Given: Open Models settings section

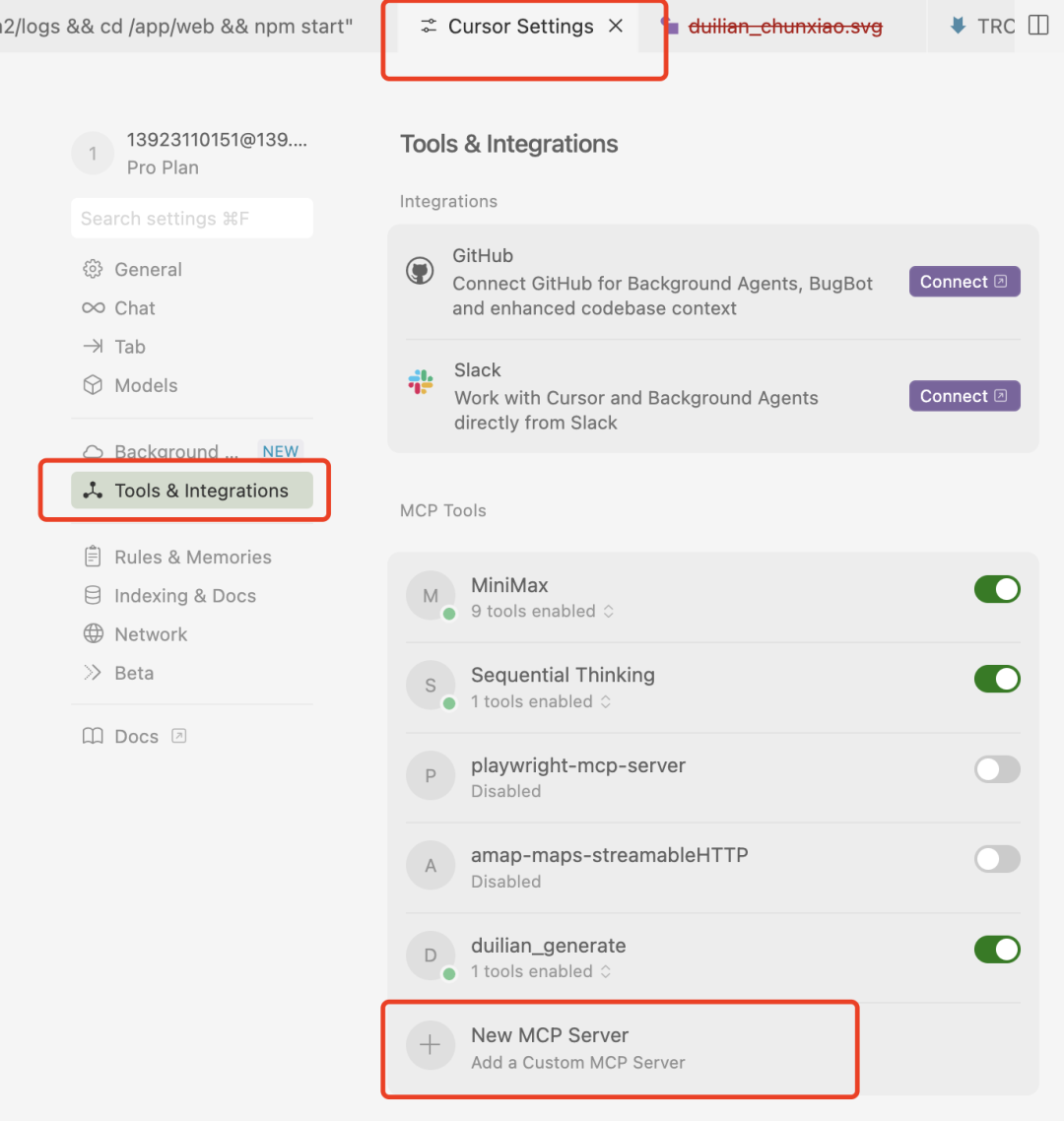Looking at the screenshot, I should pyautogui.click(x=192, y=385).
